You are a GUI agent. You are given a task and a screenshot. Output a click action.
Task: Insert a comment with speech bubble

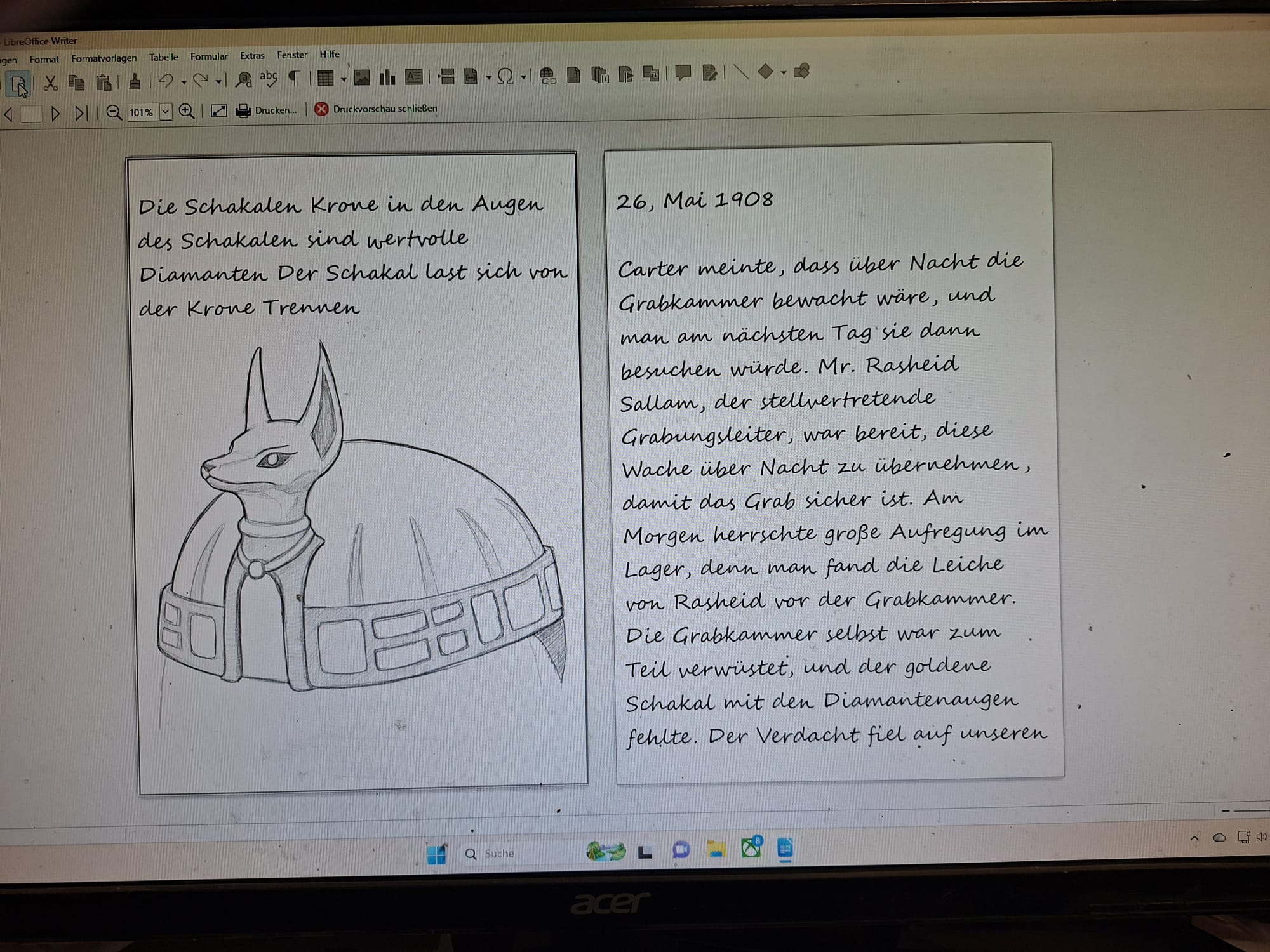[683, 72]
